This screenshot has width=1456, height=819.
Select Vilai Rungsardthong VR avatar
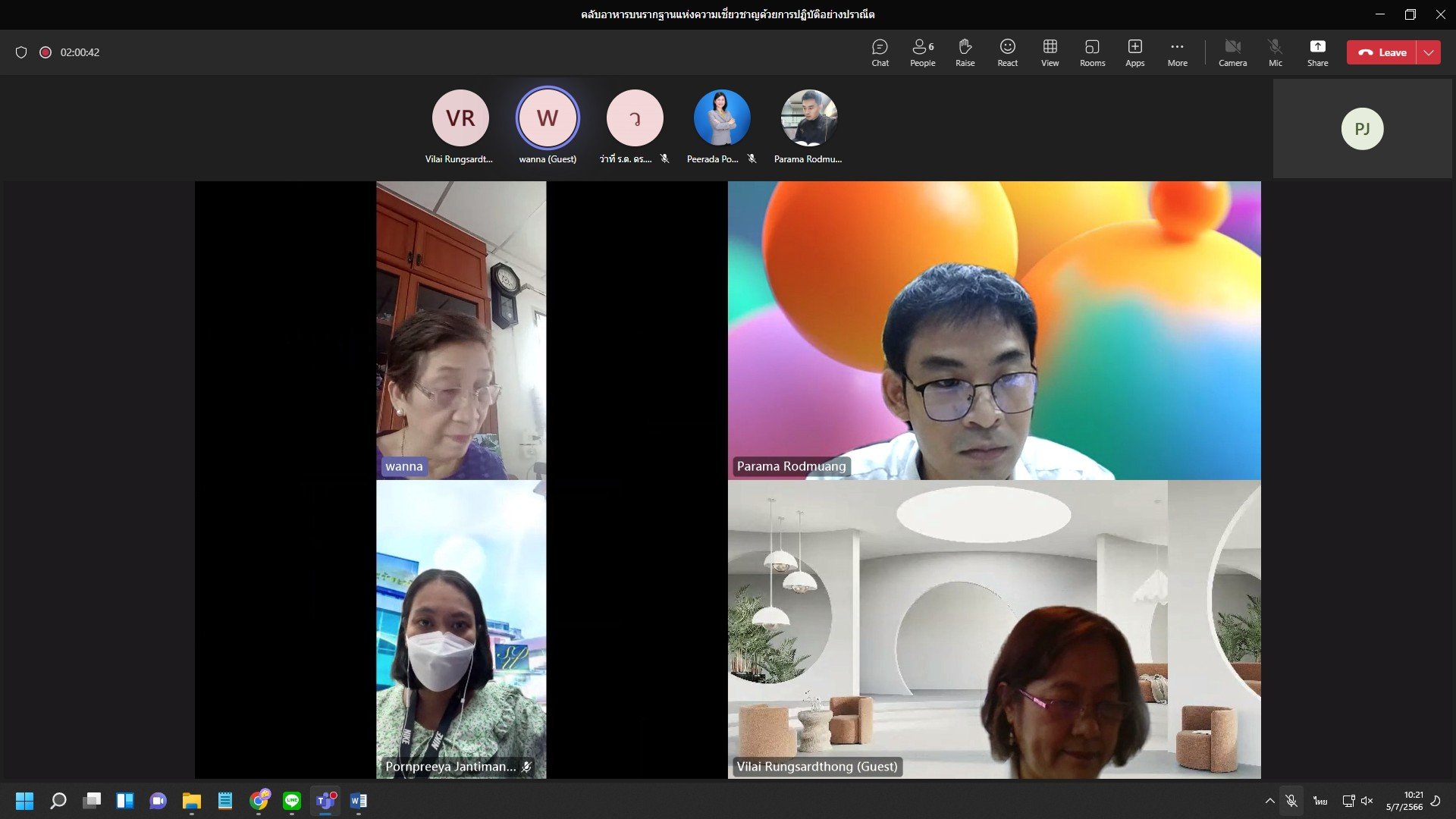(x=460, y=118)
